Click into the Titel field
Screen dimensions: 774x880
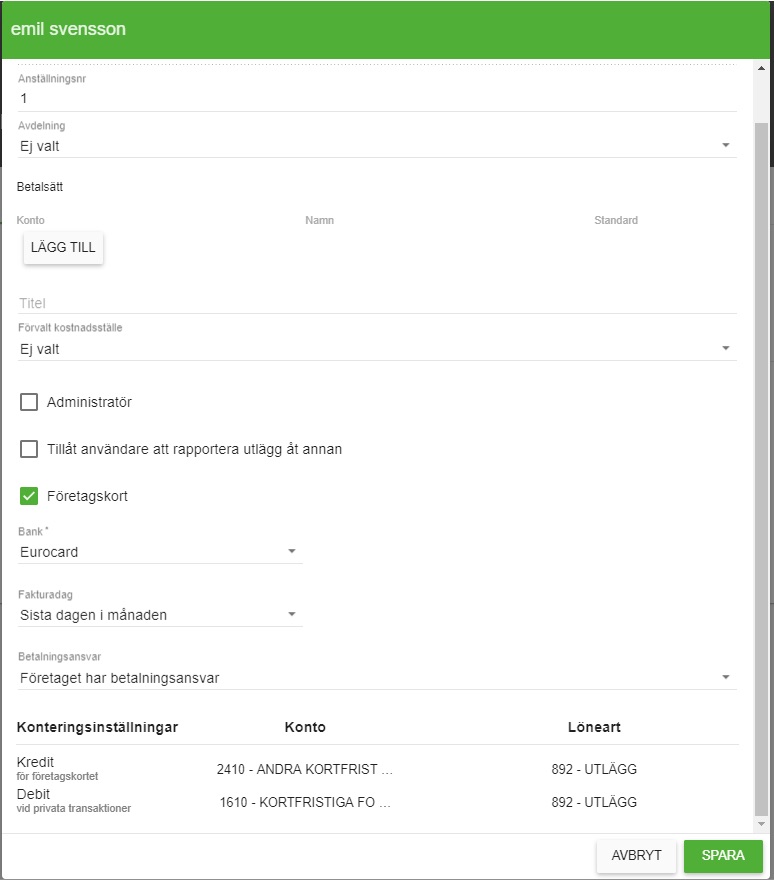click(x=377, y=303)
